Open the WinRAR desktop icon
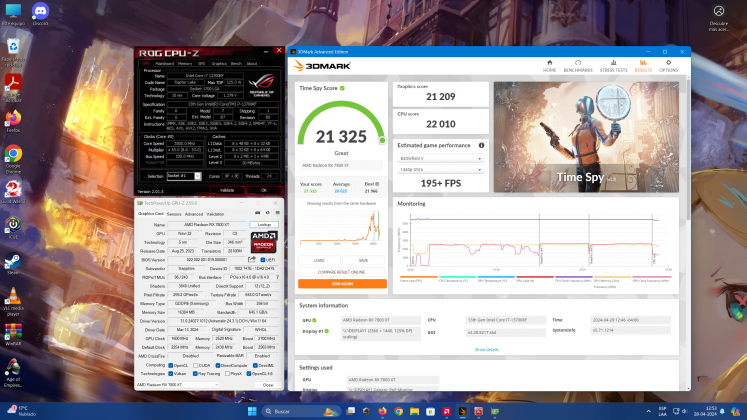The image size is (747, 420). (13, 335)
